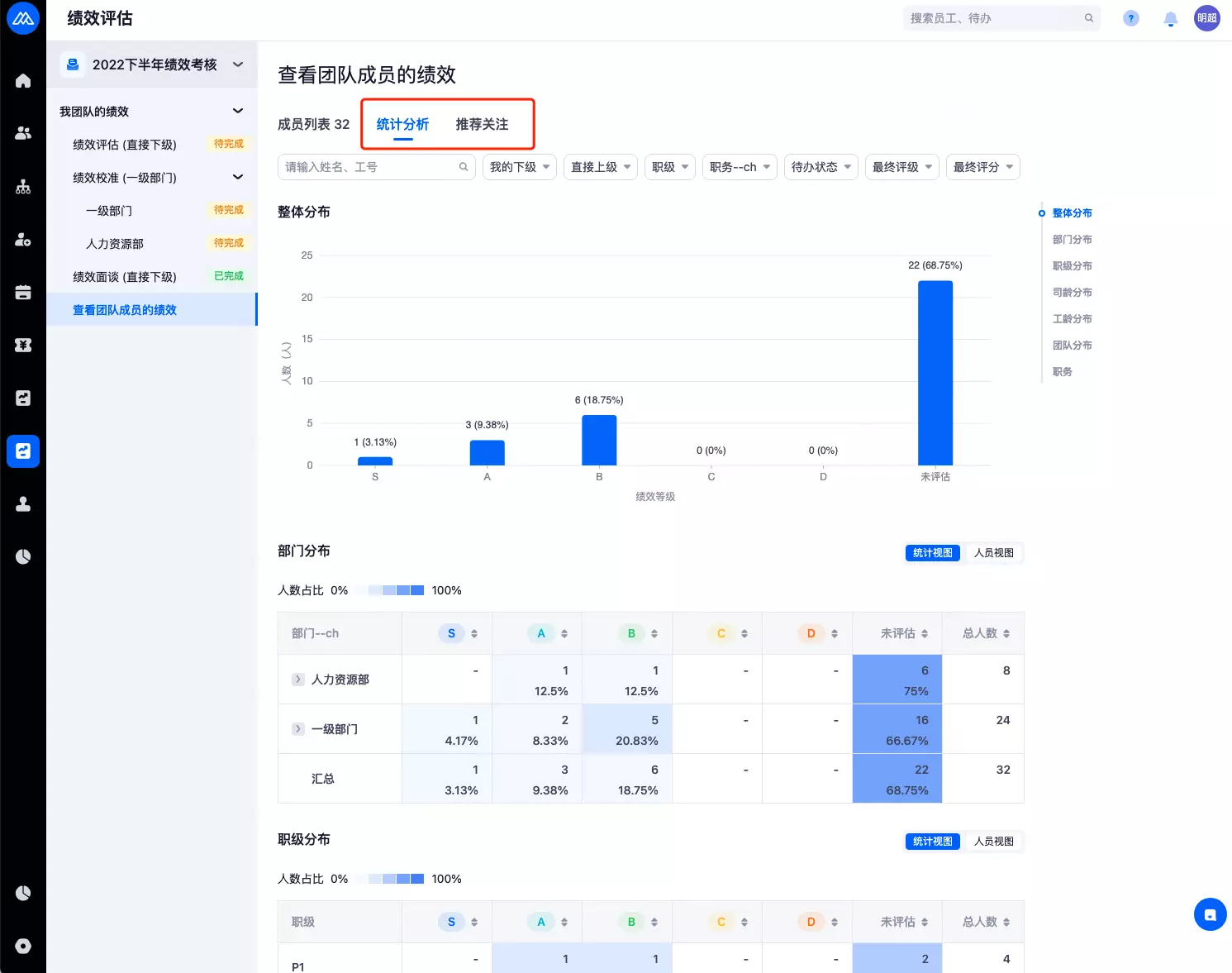Click the floating blue chat button
The width and height of the screenshot is (1232, 973).
(x=1211, y=914)
